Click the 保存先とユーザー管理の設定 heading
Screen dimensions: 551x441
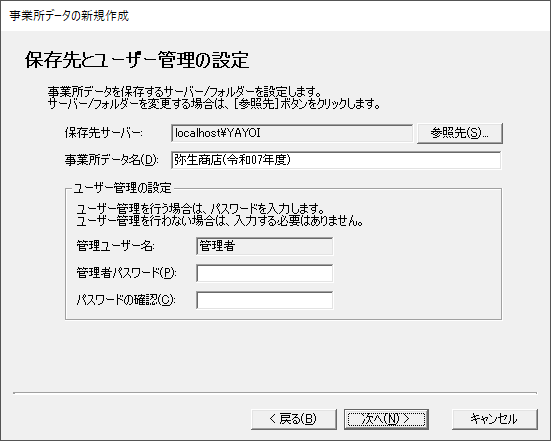pyautogui.click(x=137, y=60)
